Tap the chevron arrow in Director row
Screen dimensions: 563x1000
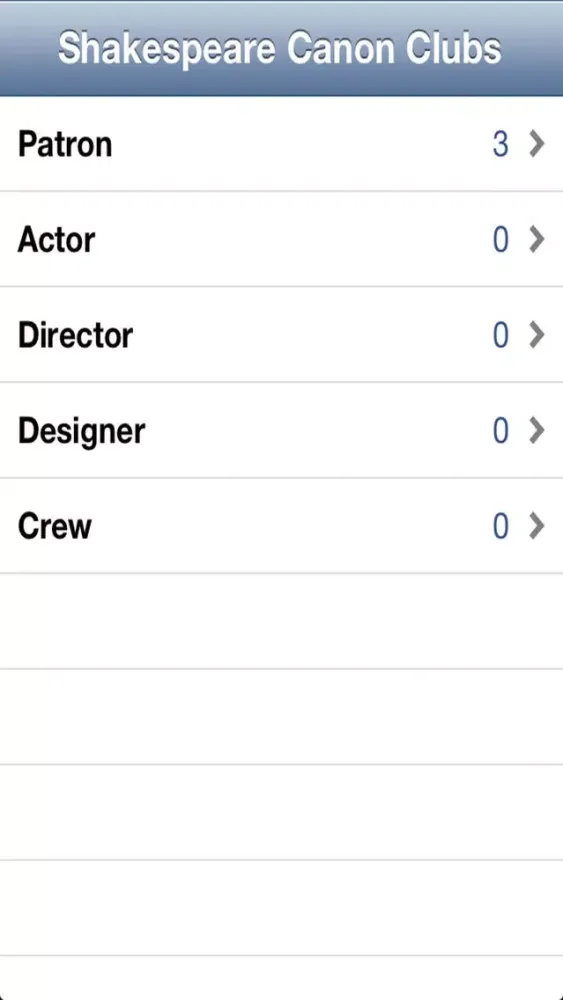(537, 335)
